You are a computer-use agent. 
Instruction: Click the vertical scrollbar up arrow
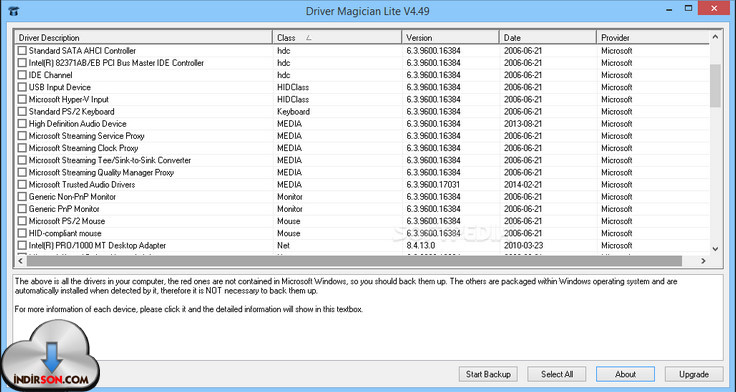[x=715, y=37]
